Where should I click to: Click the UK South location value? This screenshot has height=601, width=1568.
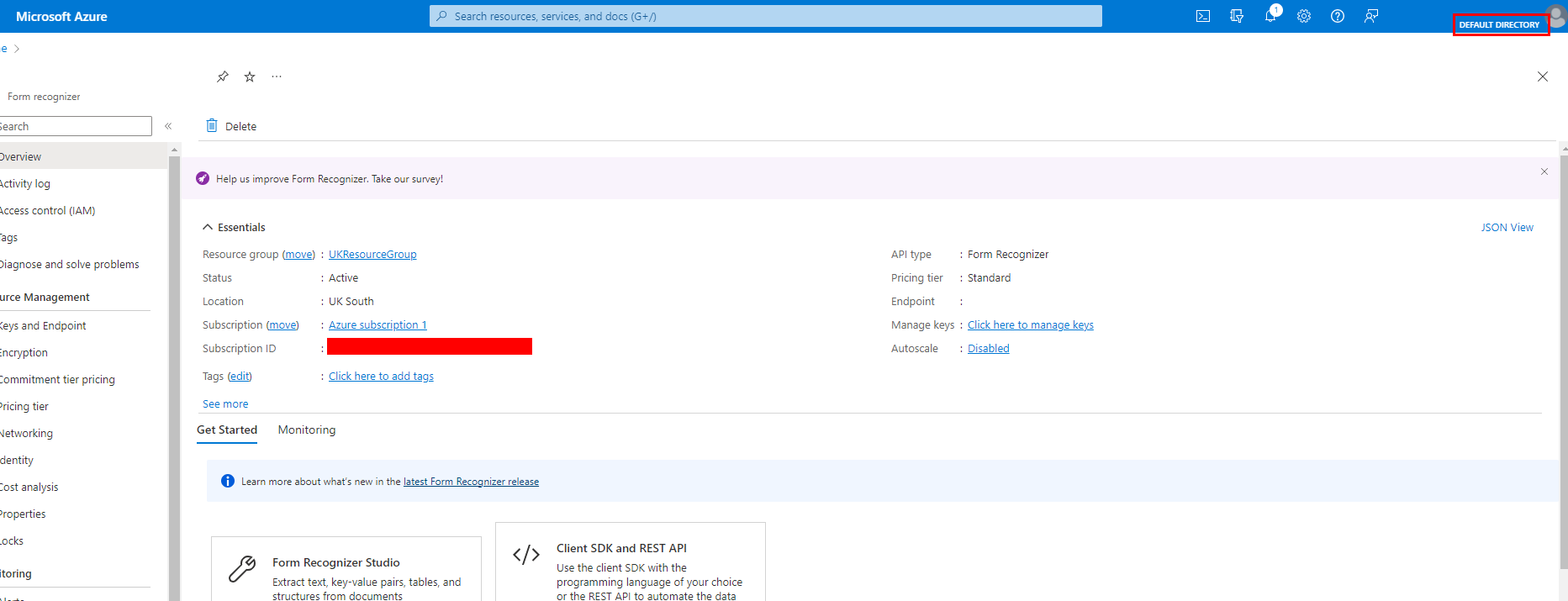[351, 301]
